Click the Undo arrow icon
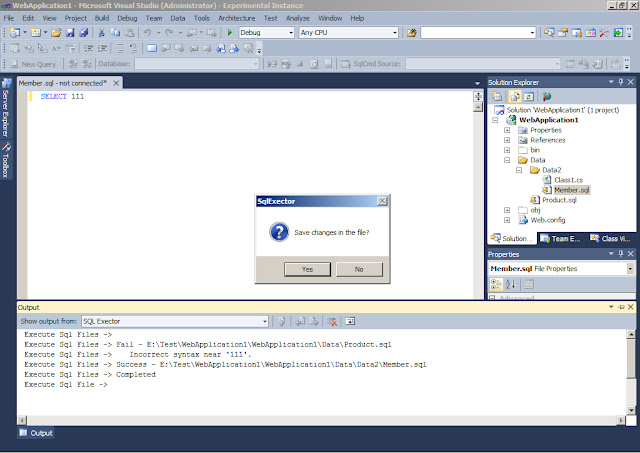 [x=147, y=33]
